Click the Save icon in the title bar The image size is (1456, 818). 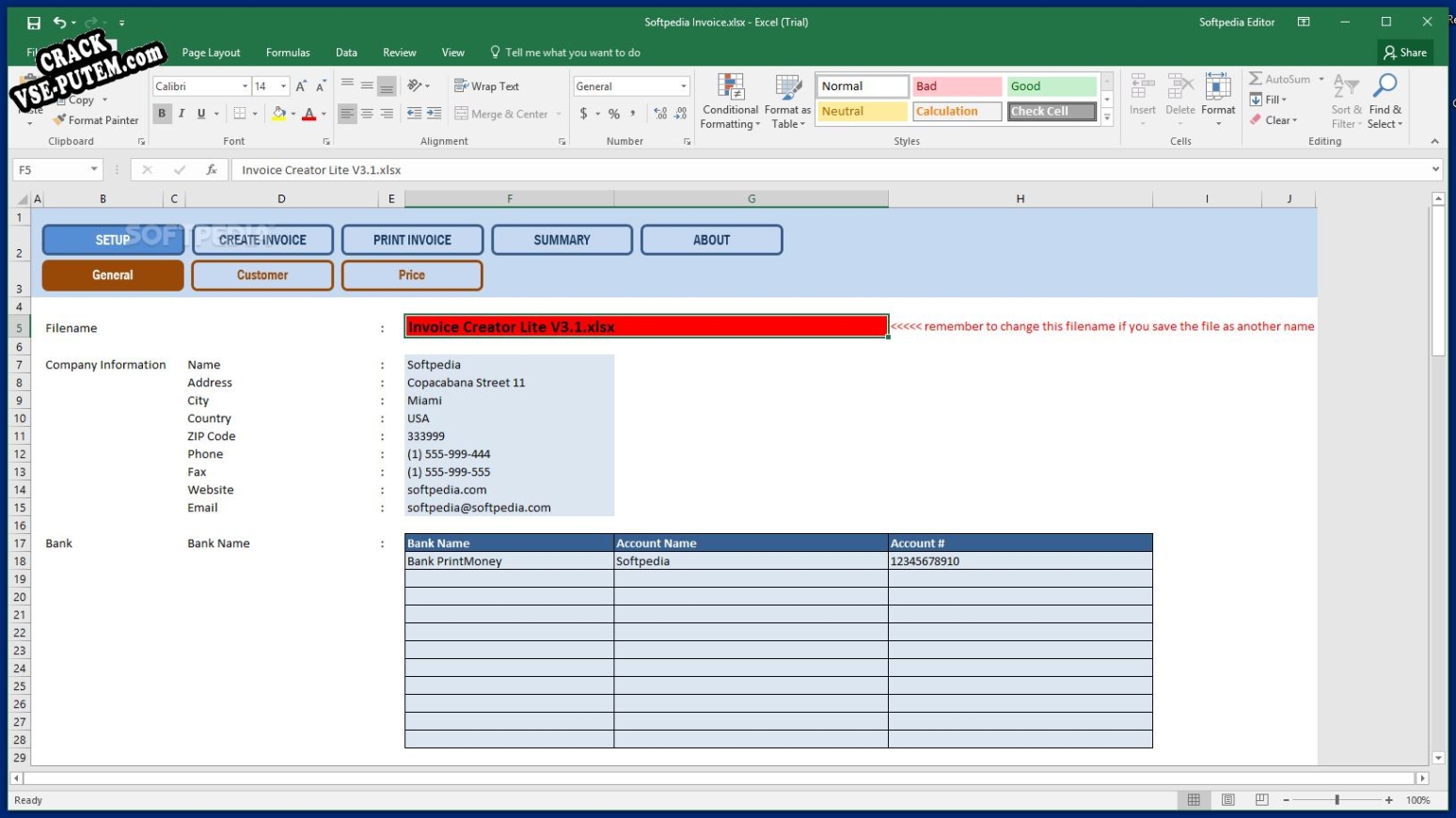point(34,23)
